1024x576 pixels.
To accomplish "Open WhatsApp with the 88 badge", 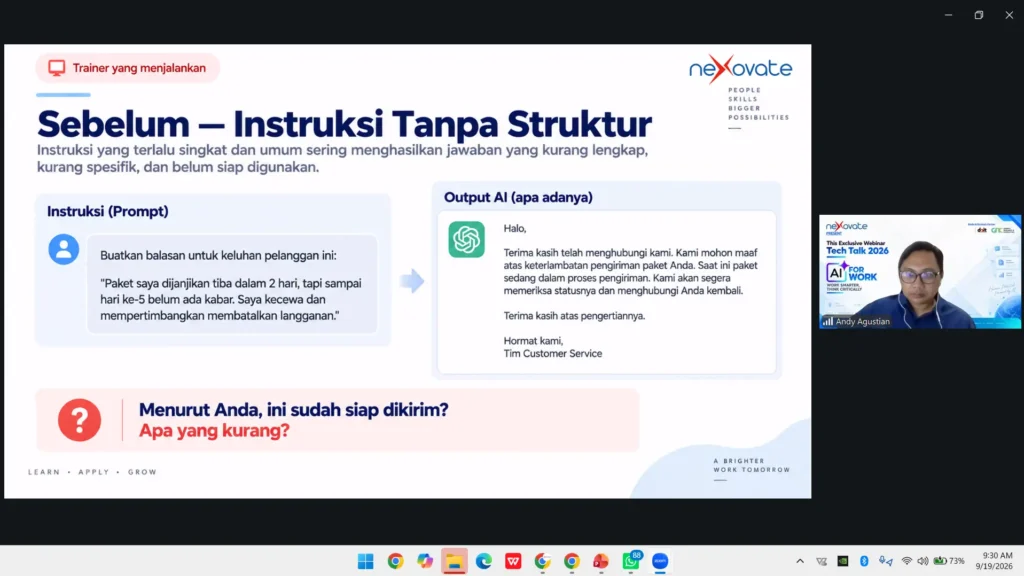I will click(x=631, y=560).
